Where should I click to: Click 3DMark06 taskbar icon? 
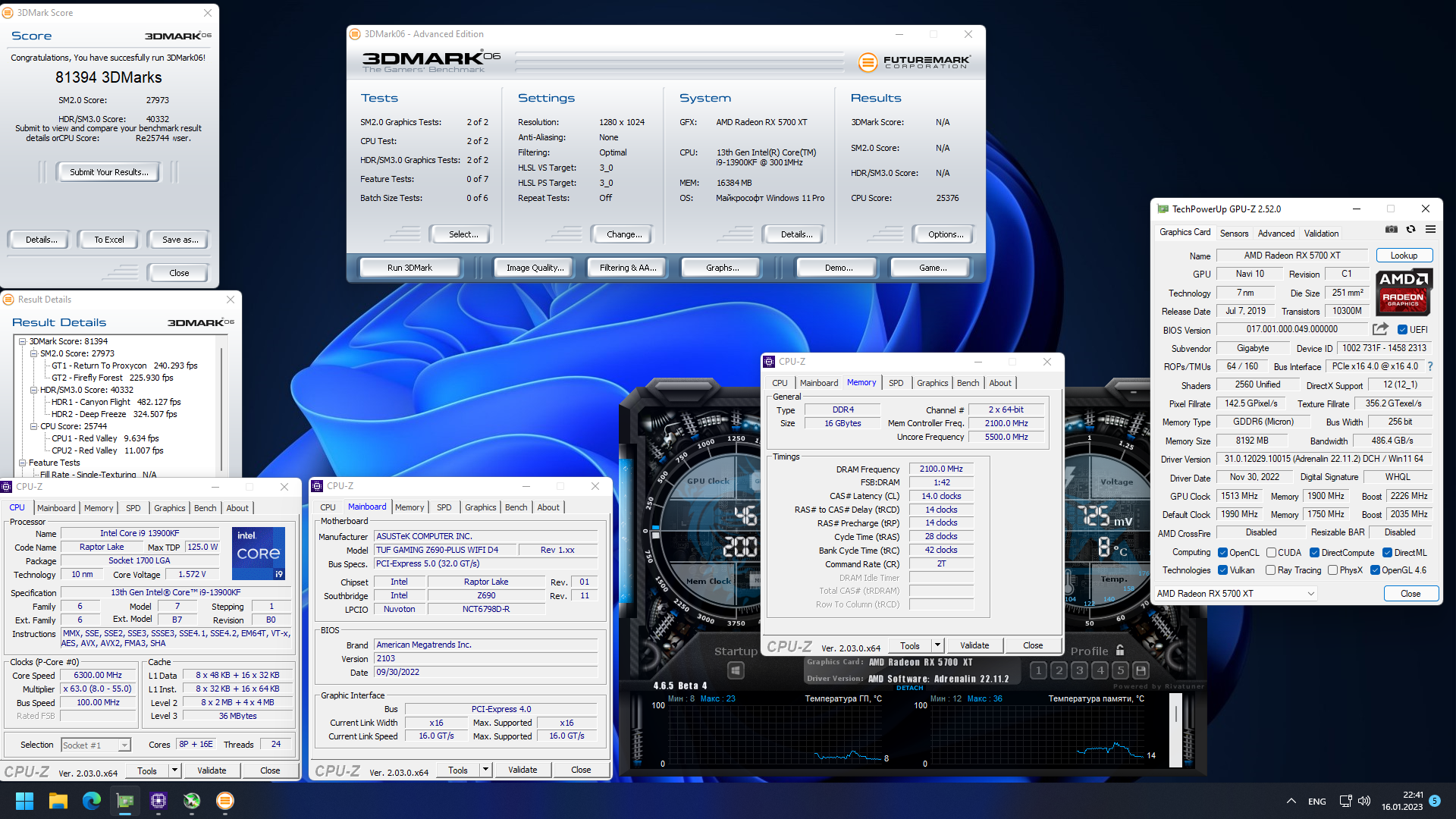pyautogui.click(x=225, y=801)
